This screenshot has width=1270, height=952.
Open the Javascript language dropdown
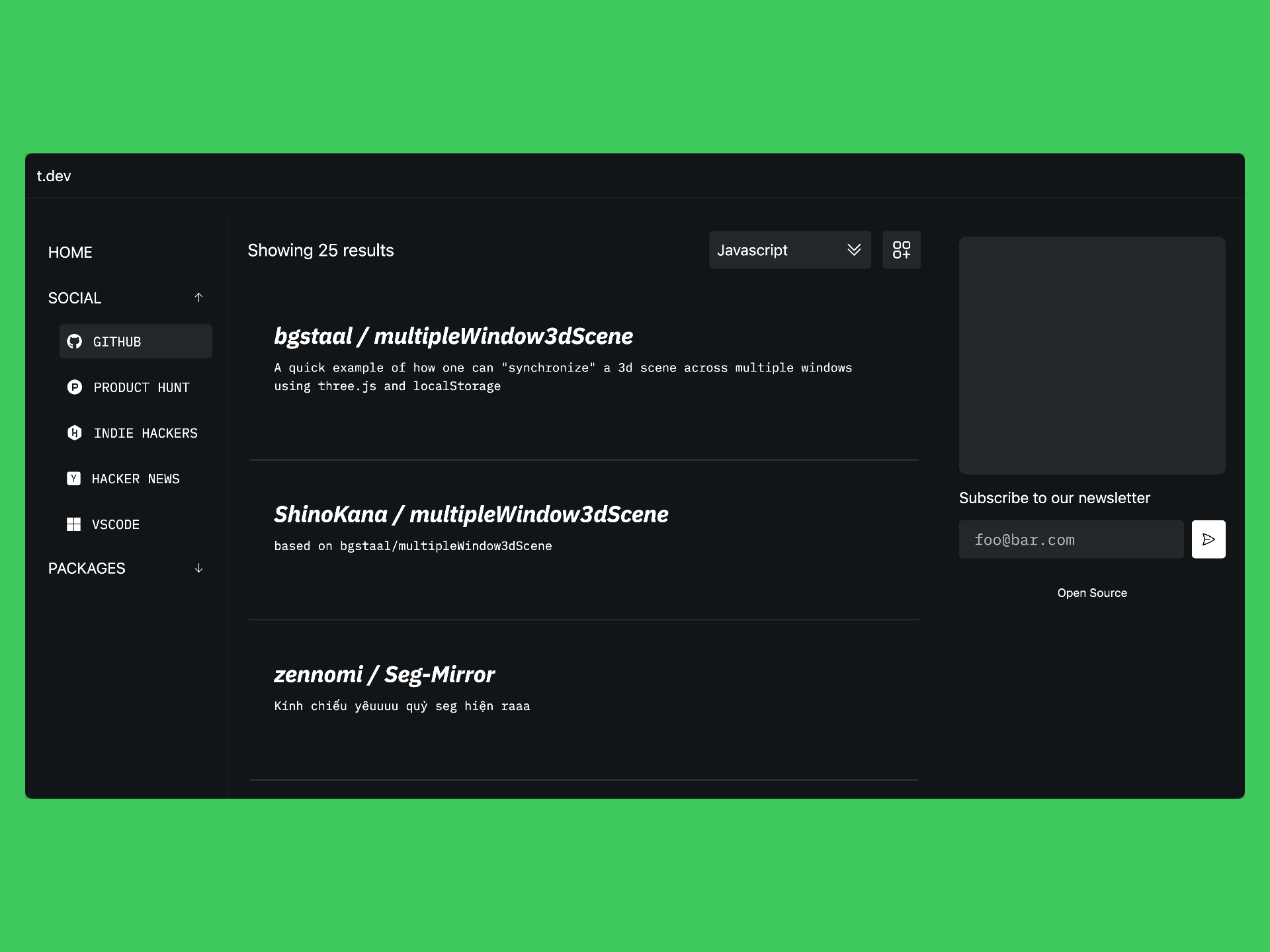[x=790, y=250]
